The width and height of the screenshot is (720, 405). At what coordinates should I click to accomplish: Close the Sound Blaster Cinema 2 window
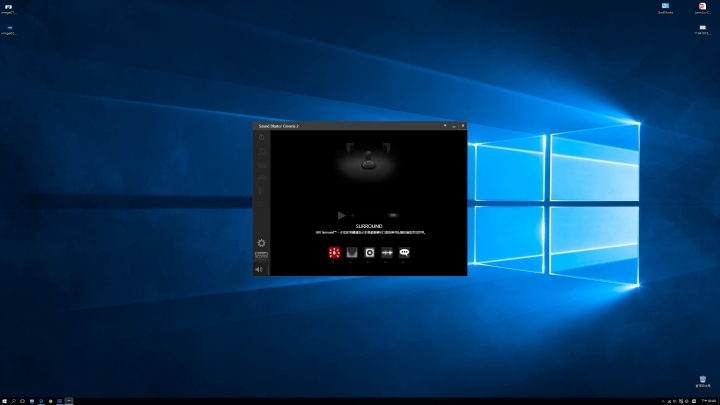click(x=462, y=126)
